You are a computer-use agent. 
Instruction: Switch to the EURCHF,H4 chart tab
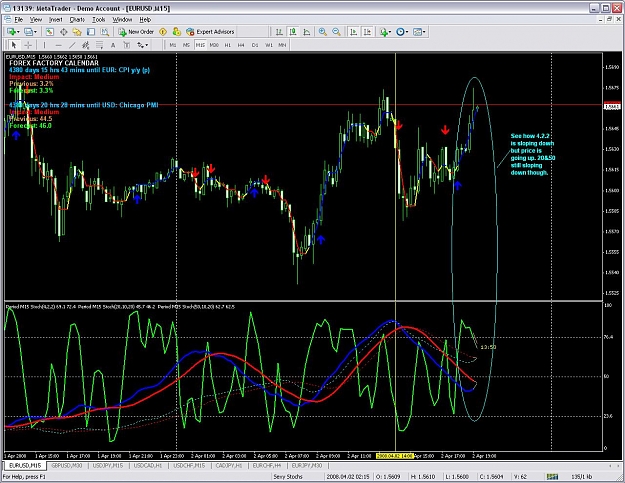[267, 465]
